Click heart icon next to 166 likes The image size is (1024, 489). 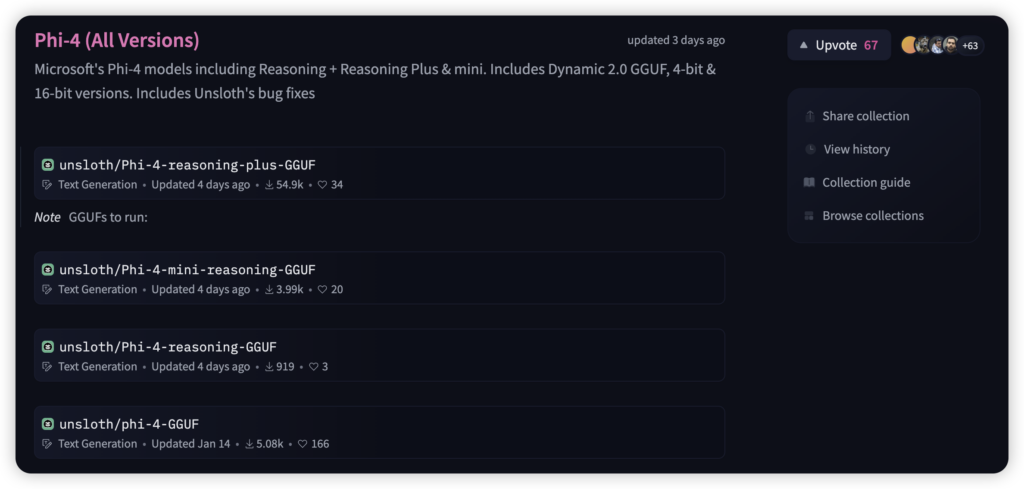(x=302, y=444)
